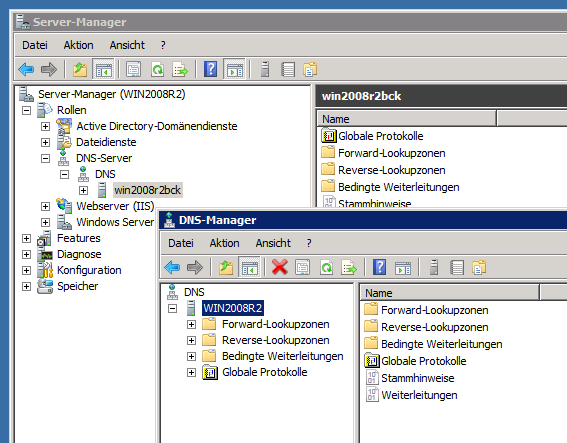The image size is (567, 443).
Task: Expand the Webserver (IIS) node
Action: (x=45, y=206)
